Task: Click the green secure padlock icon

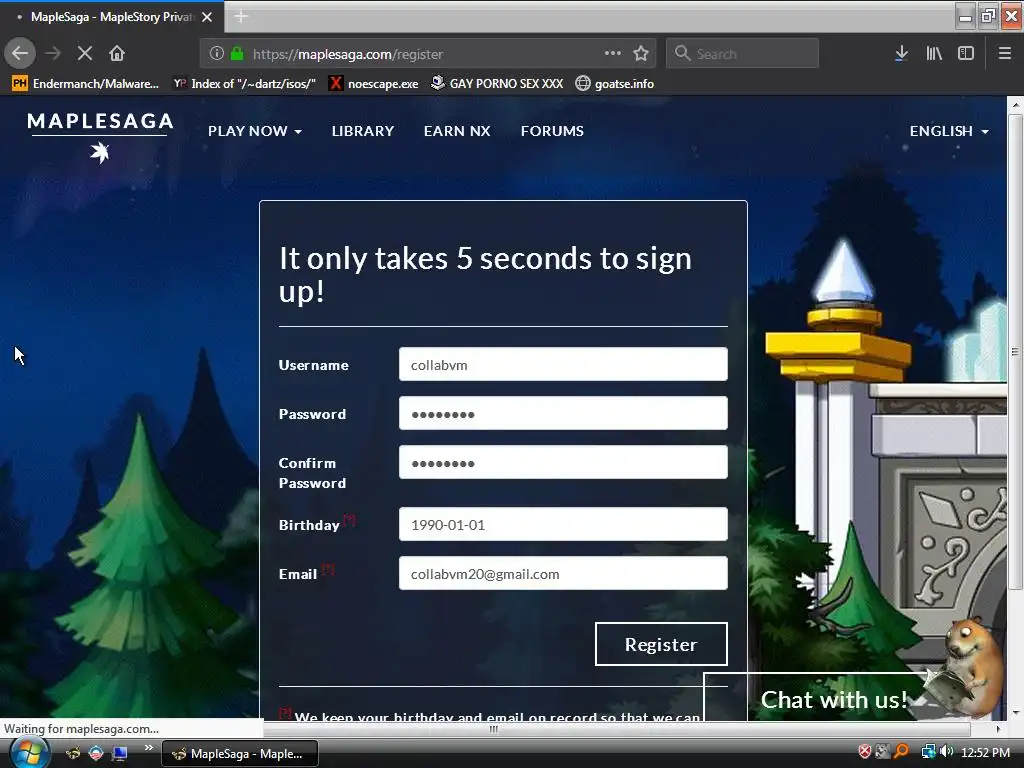Action: click(237, 54)
